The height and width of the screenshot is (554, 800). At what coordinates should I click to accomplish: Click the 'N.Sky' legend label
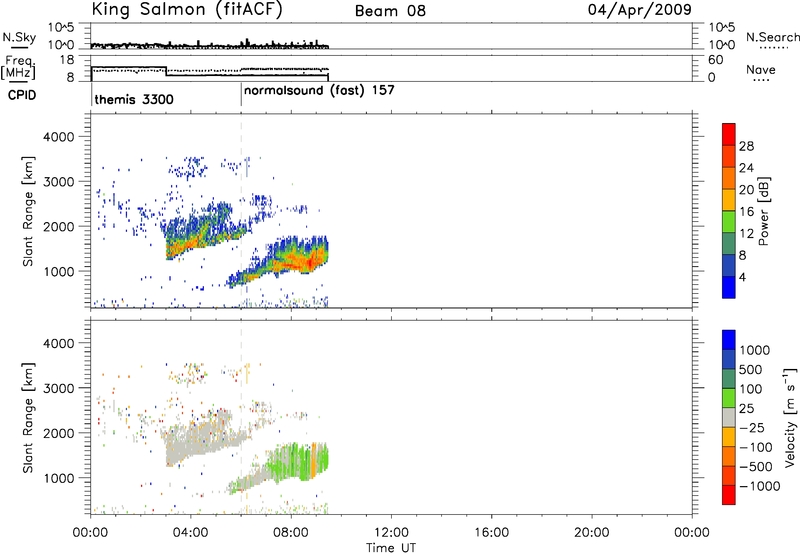[x=19, y=37]
